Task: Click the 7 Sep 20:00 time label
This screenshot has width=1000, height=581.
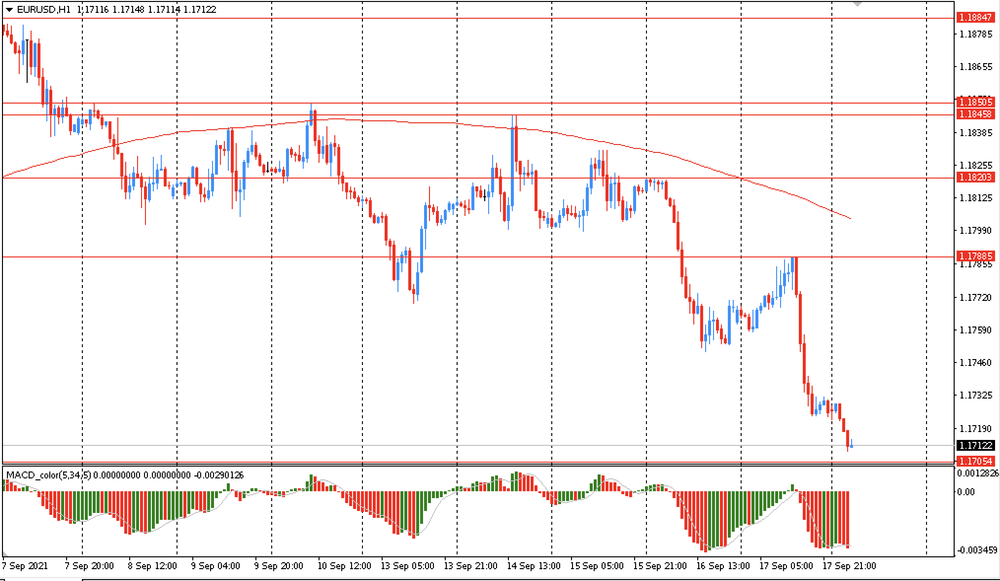Action: pyautogui.click(x=90, y=566)
